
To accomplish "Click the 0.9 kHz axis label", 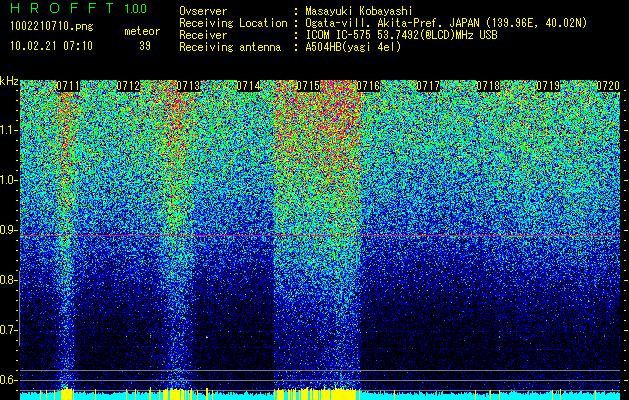I will coord(9,230).
